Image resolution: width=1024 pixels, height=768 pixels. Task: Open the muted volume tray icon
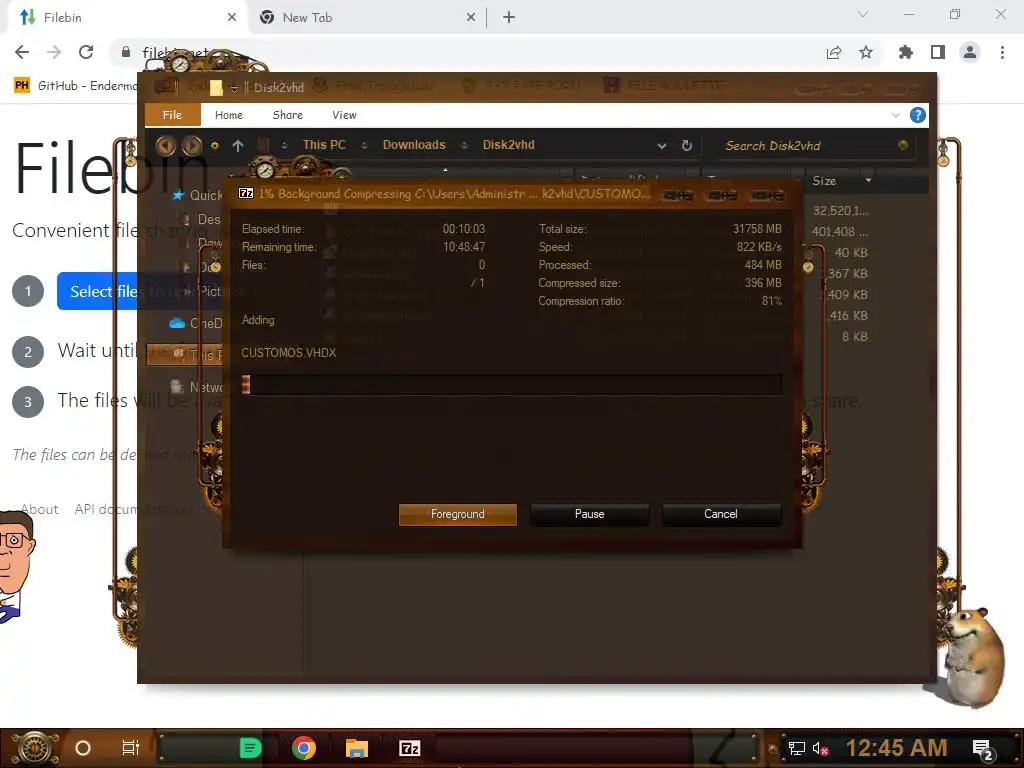821,748
